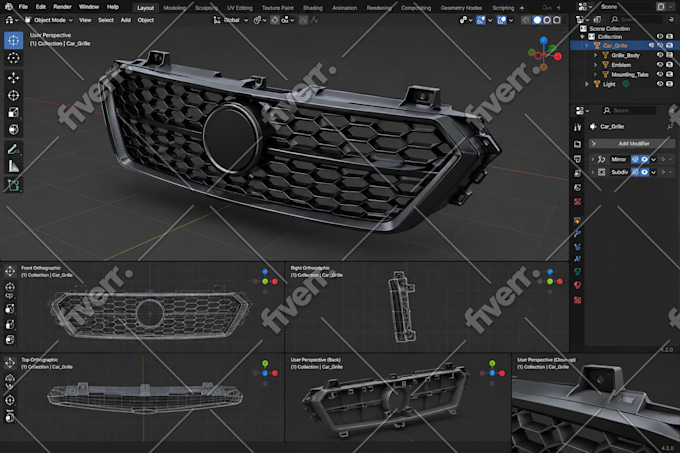
Task: Toggle the snapping magnet in viewport header
Action: click(275, 20)
